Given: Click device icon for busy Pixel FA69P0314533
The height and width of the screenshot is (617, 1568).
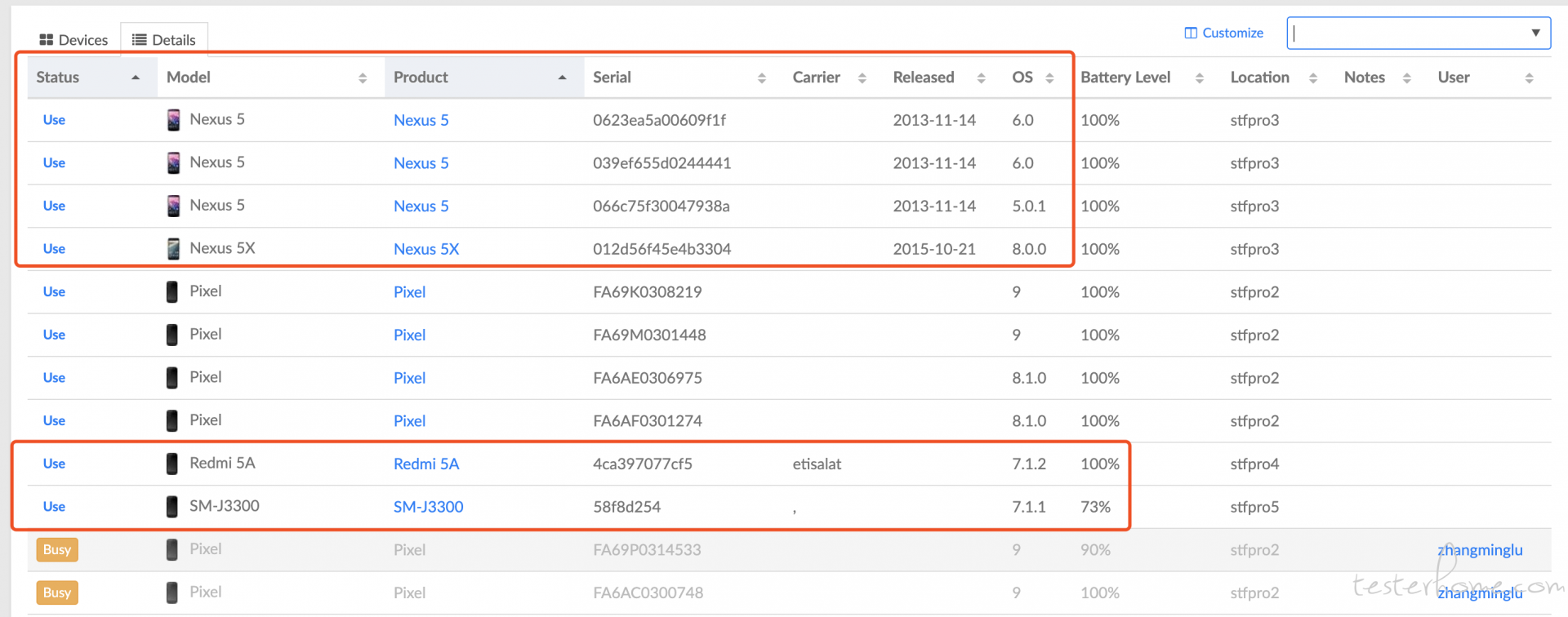Looking at the screenshot, I should 172,549.
